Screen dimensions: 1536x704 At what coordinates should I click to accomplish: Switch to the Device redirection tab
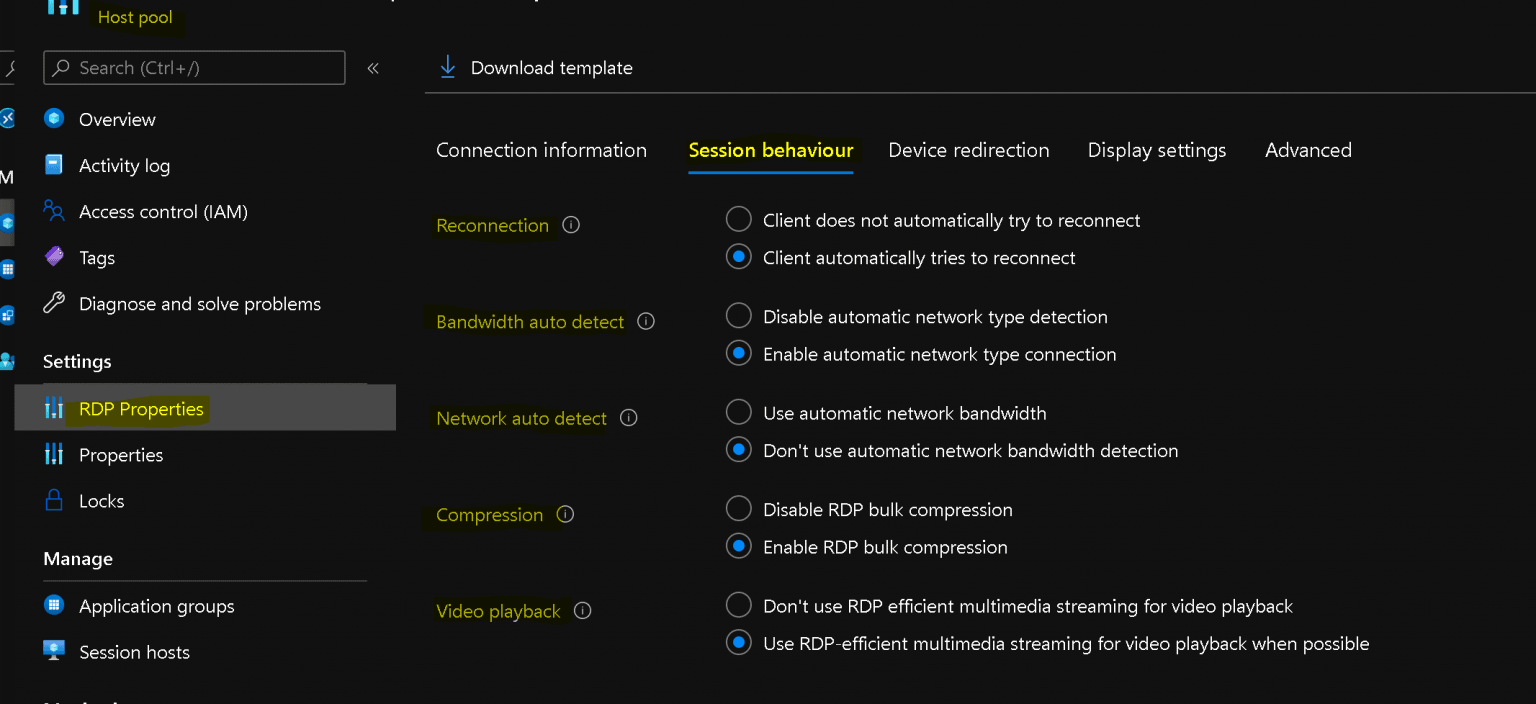pos(968,150)
